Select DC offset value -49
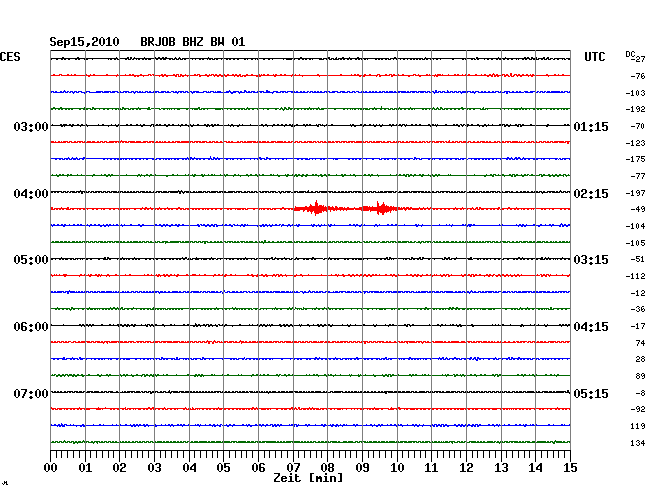The width and height of the screenshot is (650, 494). [x=638, y=209]
